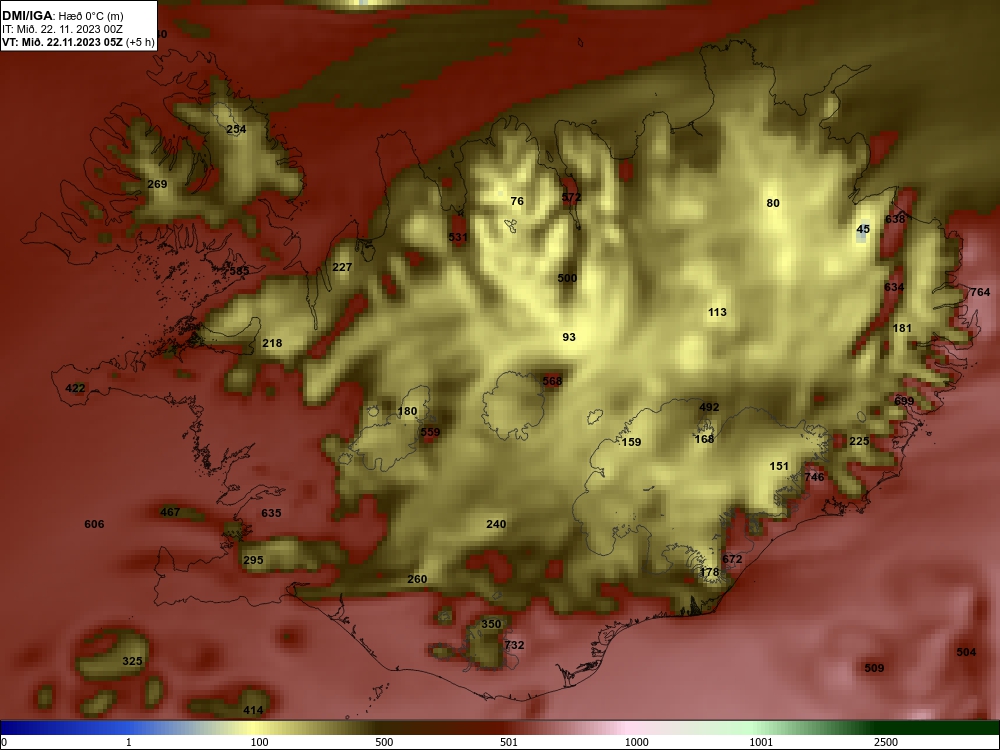1000x750 pixels.
Task: Click the 168 data label
Action: point(704,439)
